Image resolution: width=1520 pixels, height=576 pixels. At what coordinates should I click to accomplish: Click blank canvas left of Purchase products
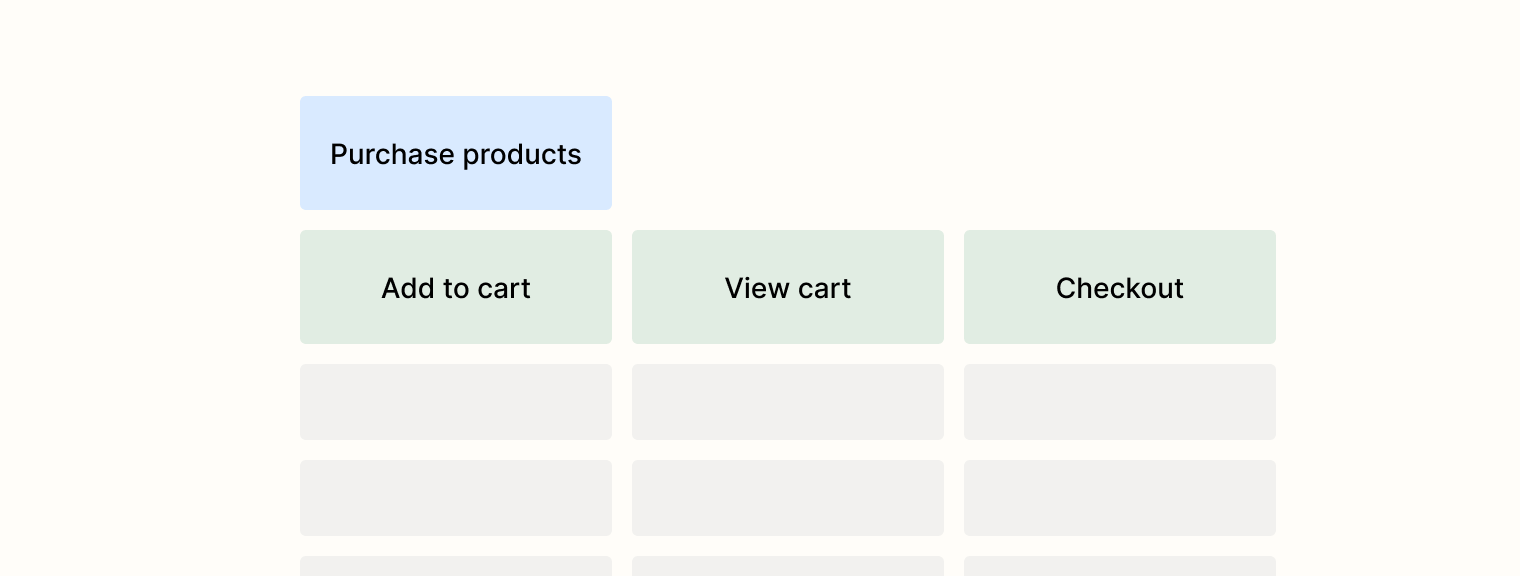click(x=150, y=153)
